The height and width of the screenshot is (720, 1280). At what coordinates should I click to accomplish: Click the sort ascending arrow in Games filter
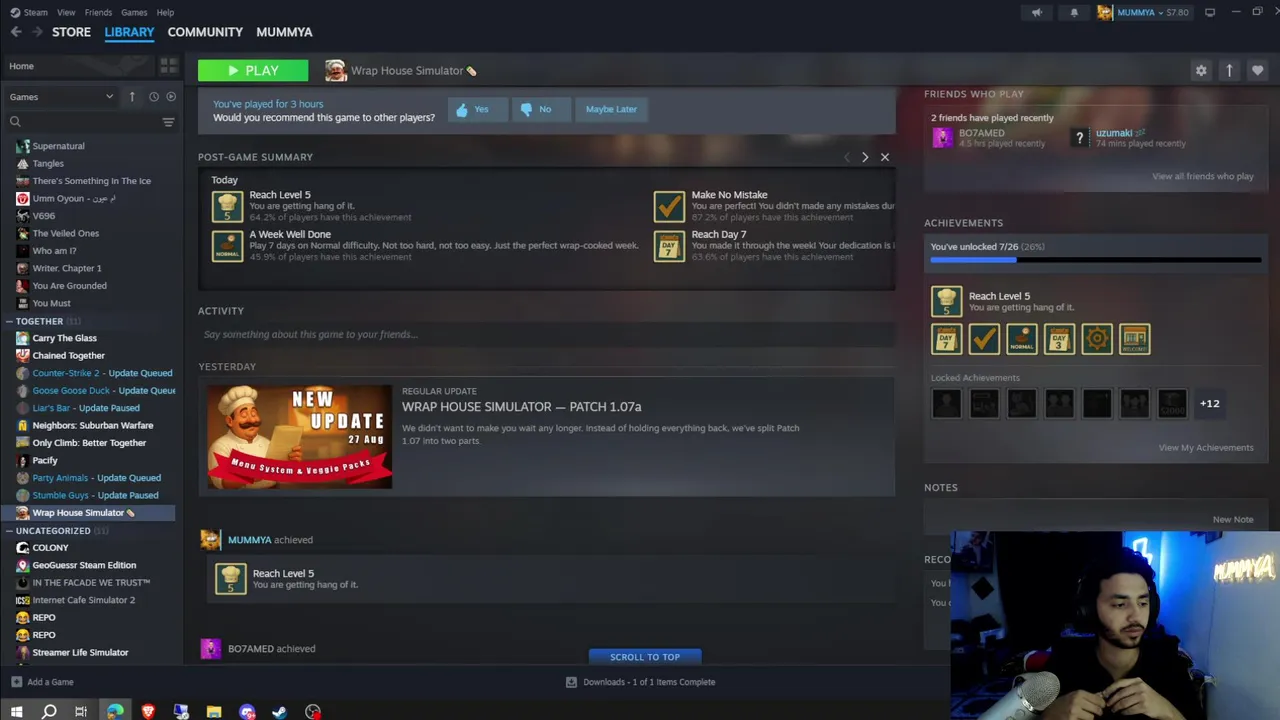click(x=132, y=97)
